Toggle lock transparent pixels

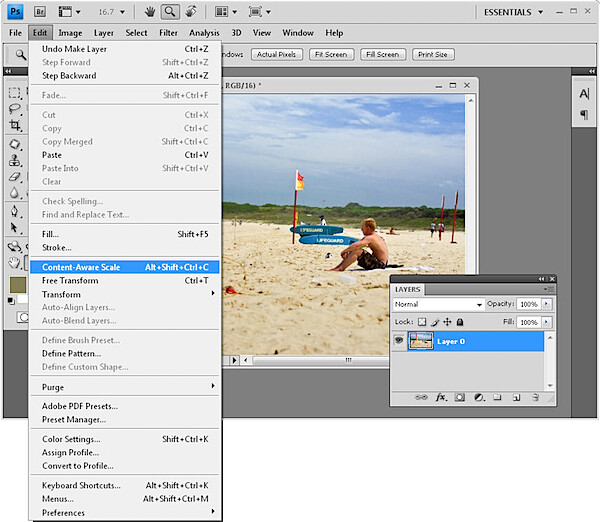click(x=422, y=322)
